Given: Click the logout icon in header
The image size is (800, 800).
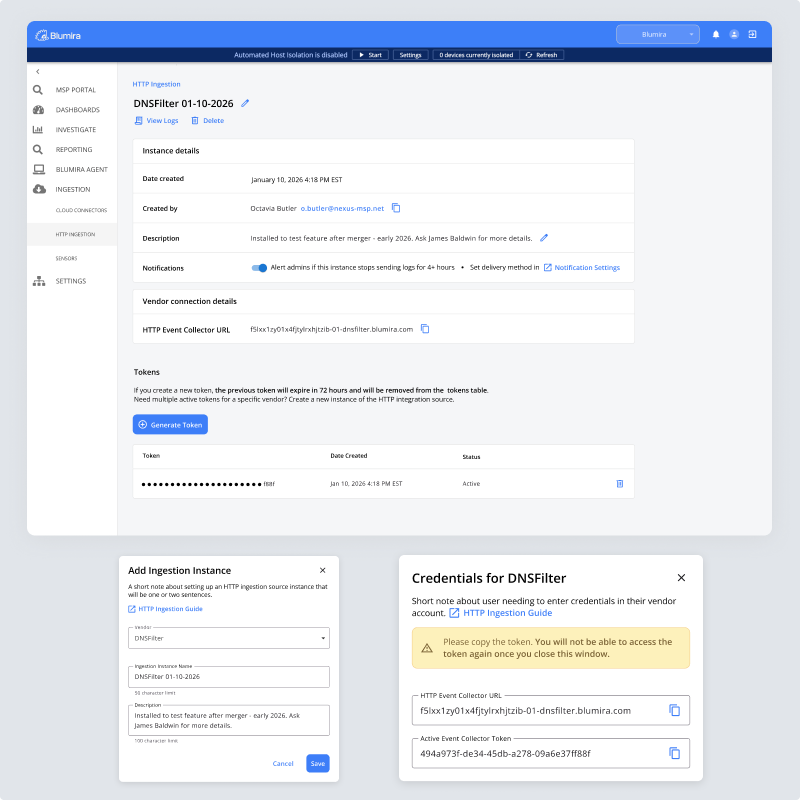Looking at the screenshot, I should click(752, 34).
